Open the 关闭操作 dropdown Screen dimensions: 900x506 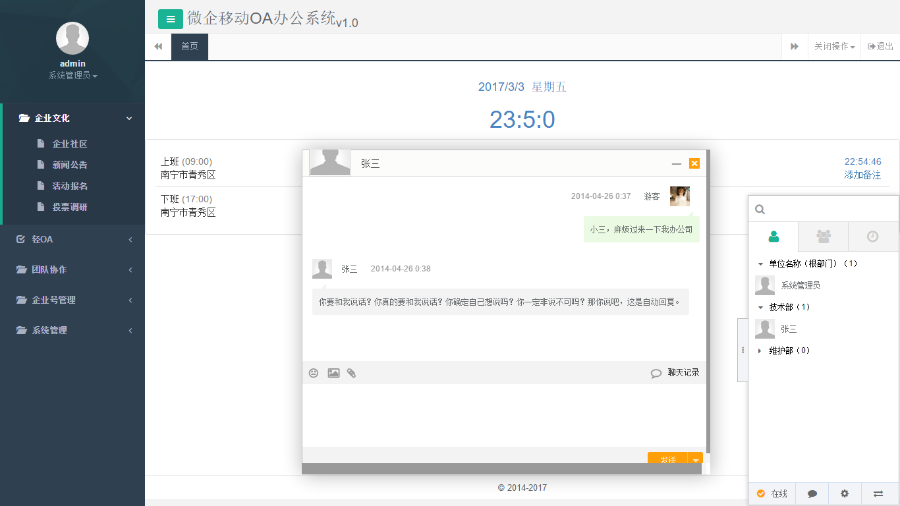coord(834,46)
